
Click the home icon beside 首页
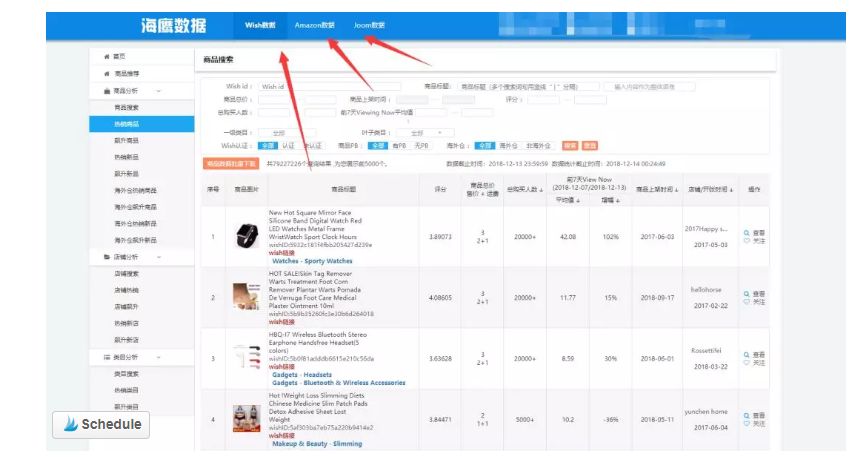(x=106, y=56)
